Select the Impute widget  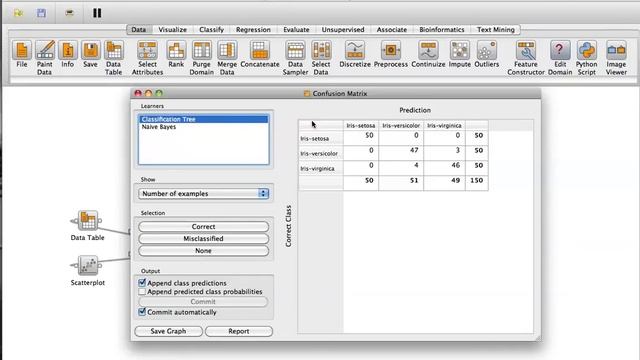click(x=460, y=50)
